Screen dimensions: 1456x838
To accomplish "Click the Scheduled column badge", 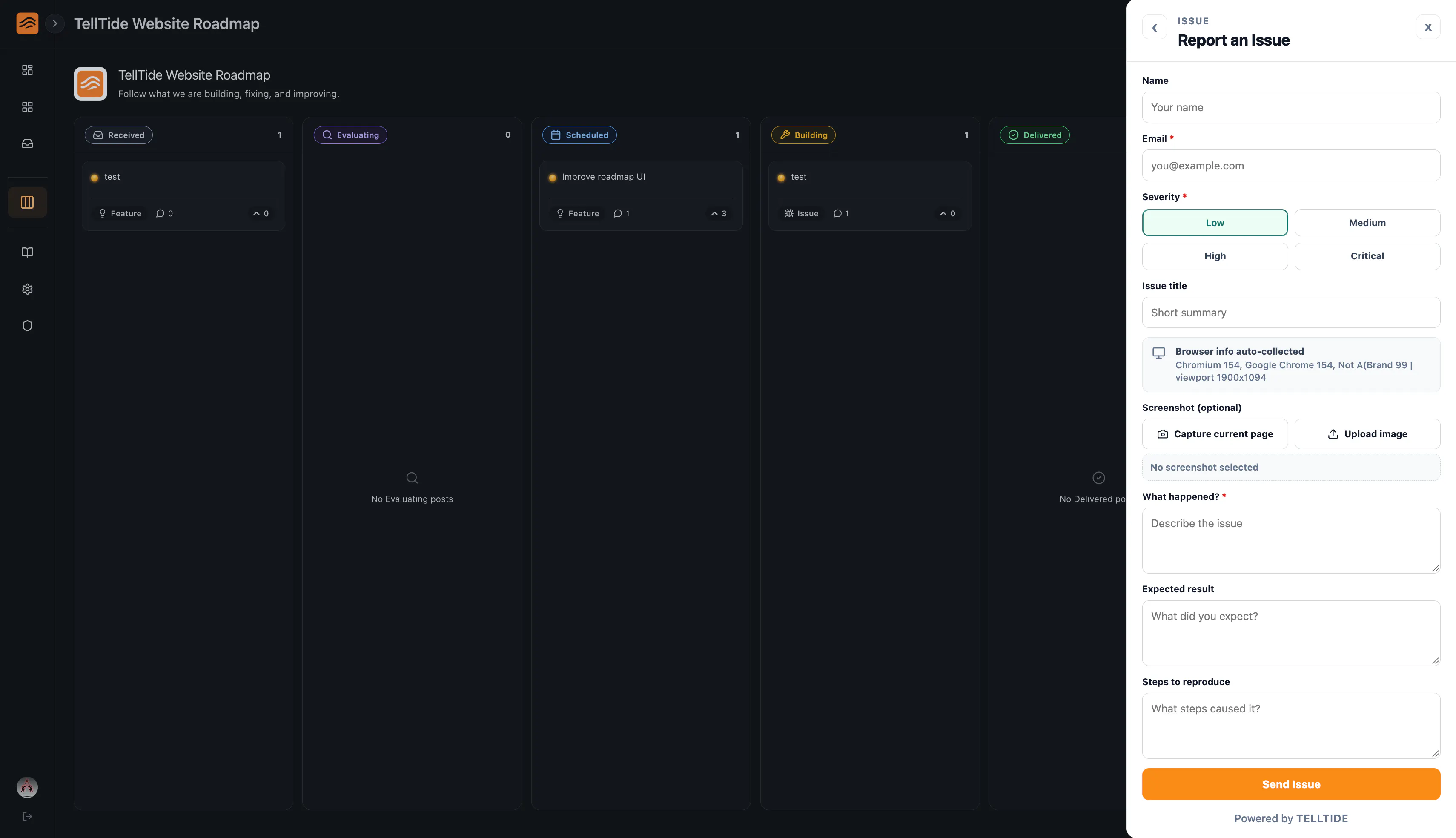I will pos(579,135).
